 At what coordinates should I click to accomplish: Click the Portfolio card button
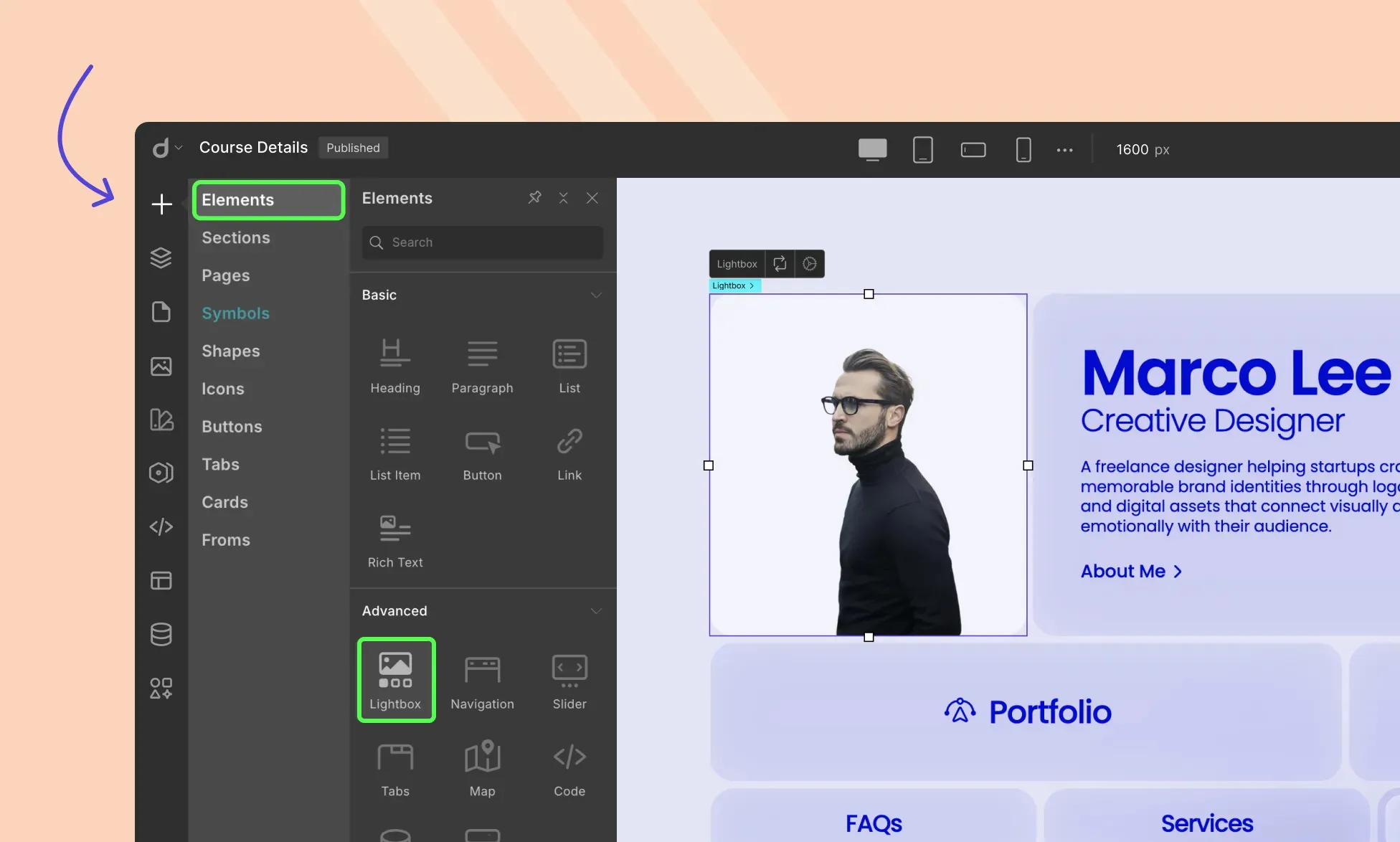point(1026,711)
